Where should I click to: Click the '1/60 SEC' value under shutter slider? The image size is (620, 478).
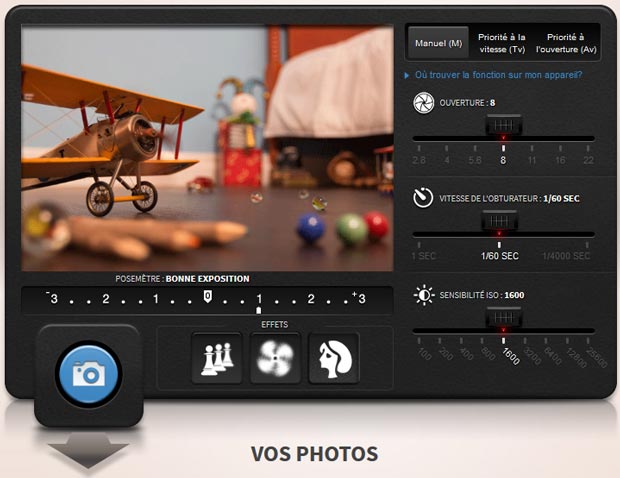(500, 256)
